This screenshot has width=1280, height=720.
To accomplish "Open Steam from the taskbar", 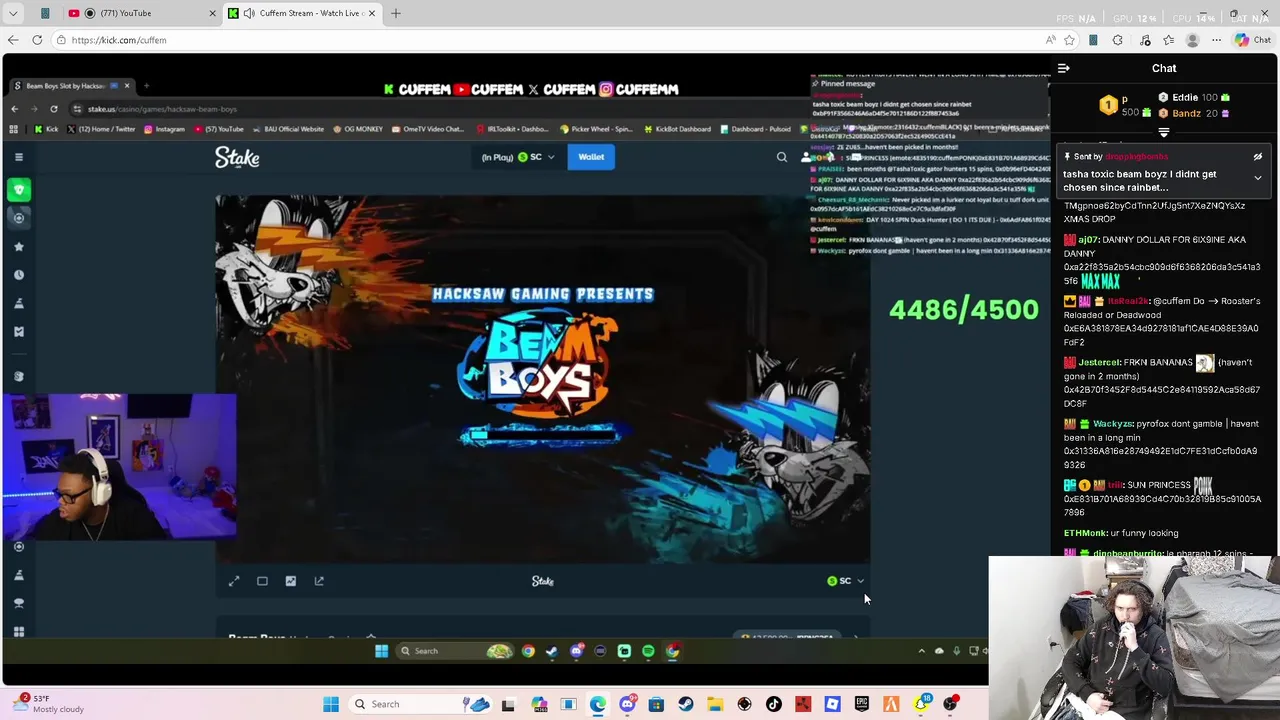I will point(685,704).
